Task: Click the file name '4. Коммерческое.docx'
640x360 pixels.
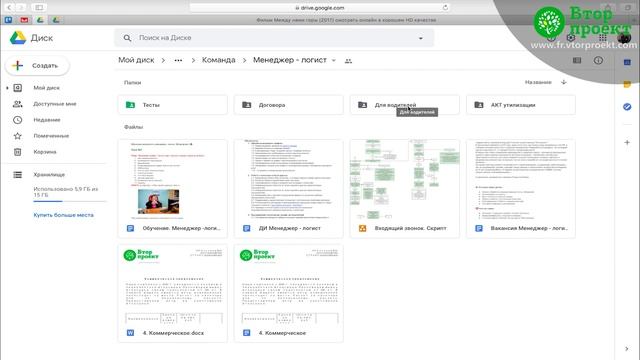Action: click(x=173, y=333)
